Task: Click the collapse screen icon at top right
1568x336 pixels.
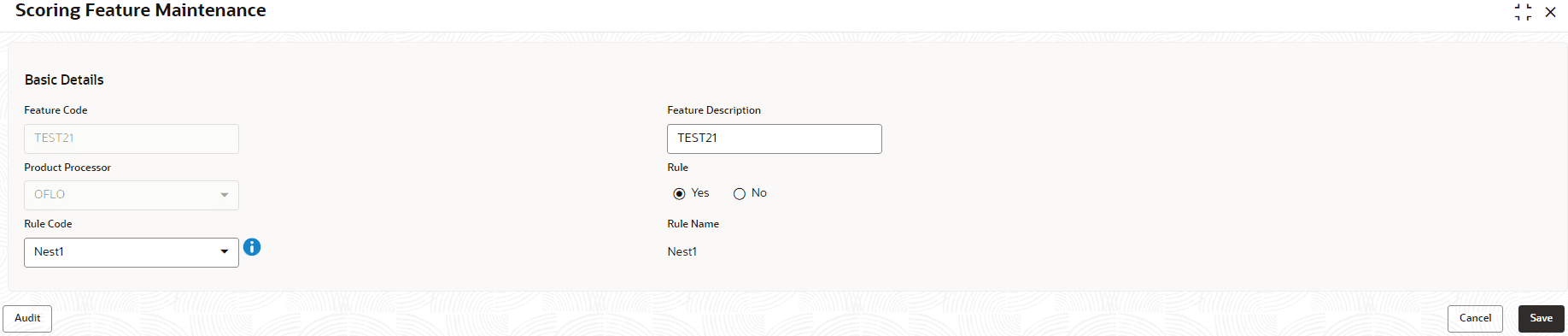Action: [1523, 12]
